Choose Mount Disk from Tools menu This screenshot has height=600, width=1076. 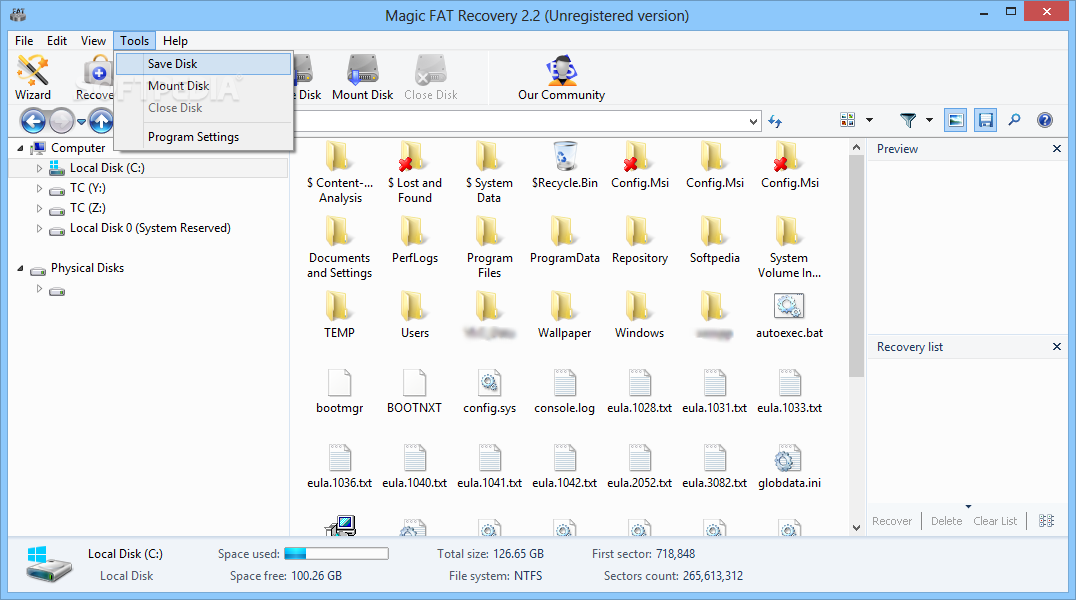point(203,86)
